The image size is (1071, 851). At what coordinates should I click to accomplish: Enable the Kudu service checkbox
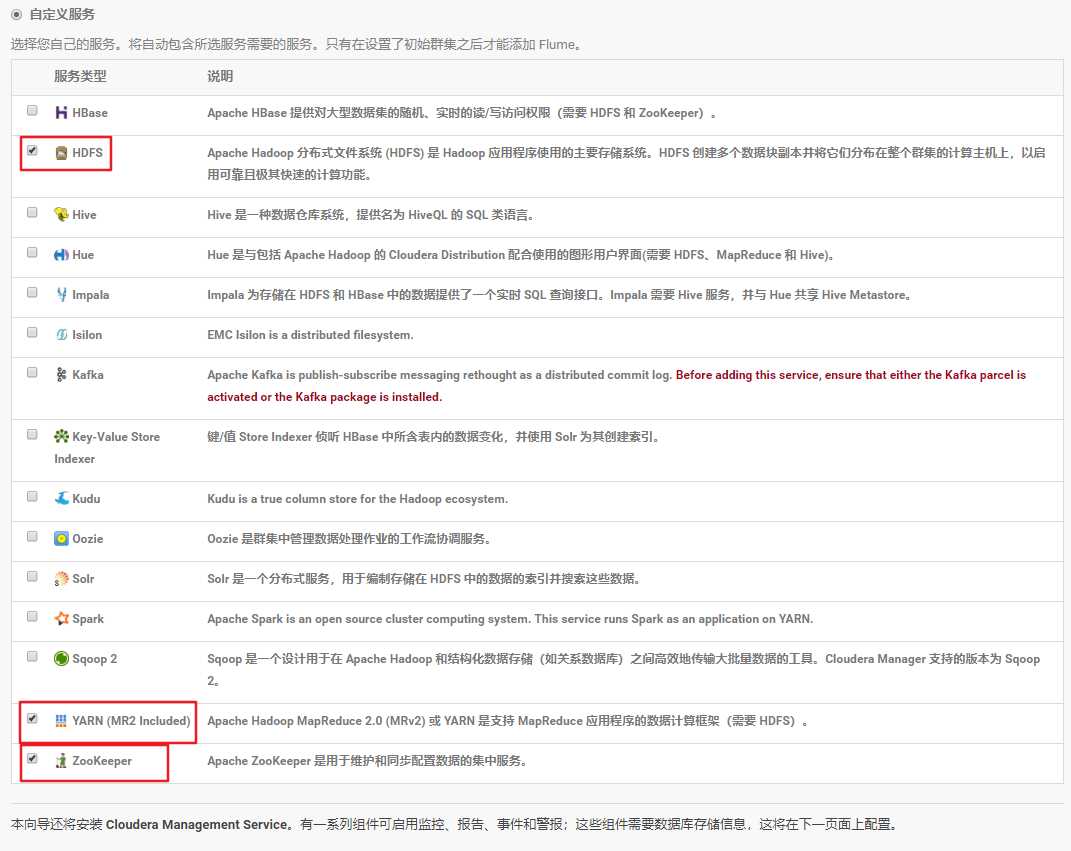[32, 497]
